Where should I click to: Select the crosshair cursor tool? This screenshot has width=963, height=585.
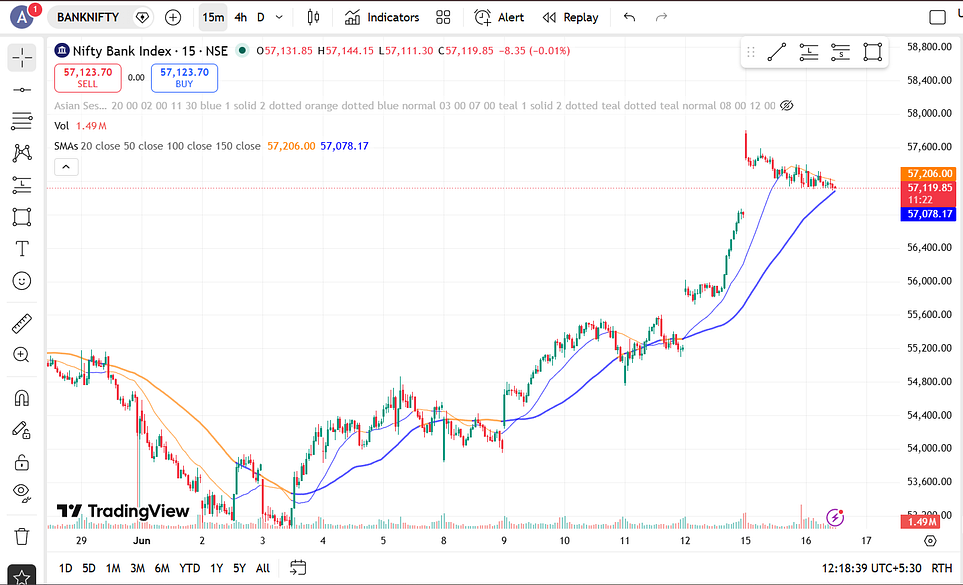22,58
